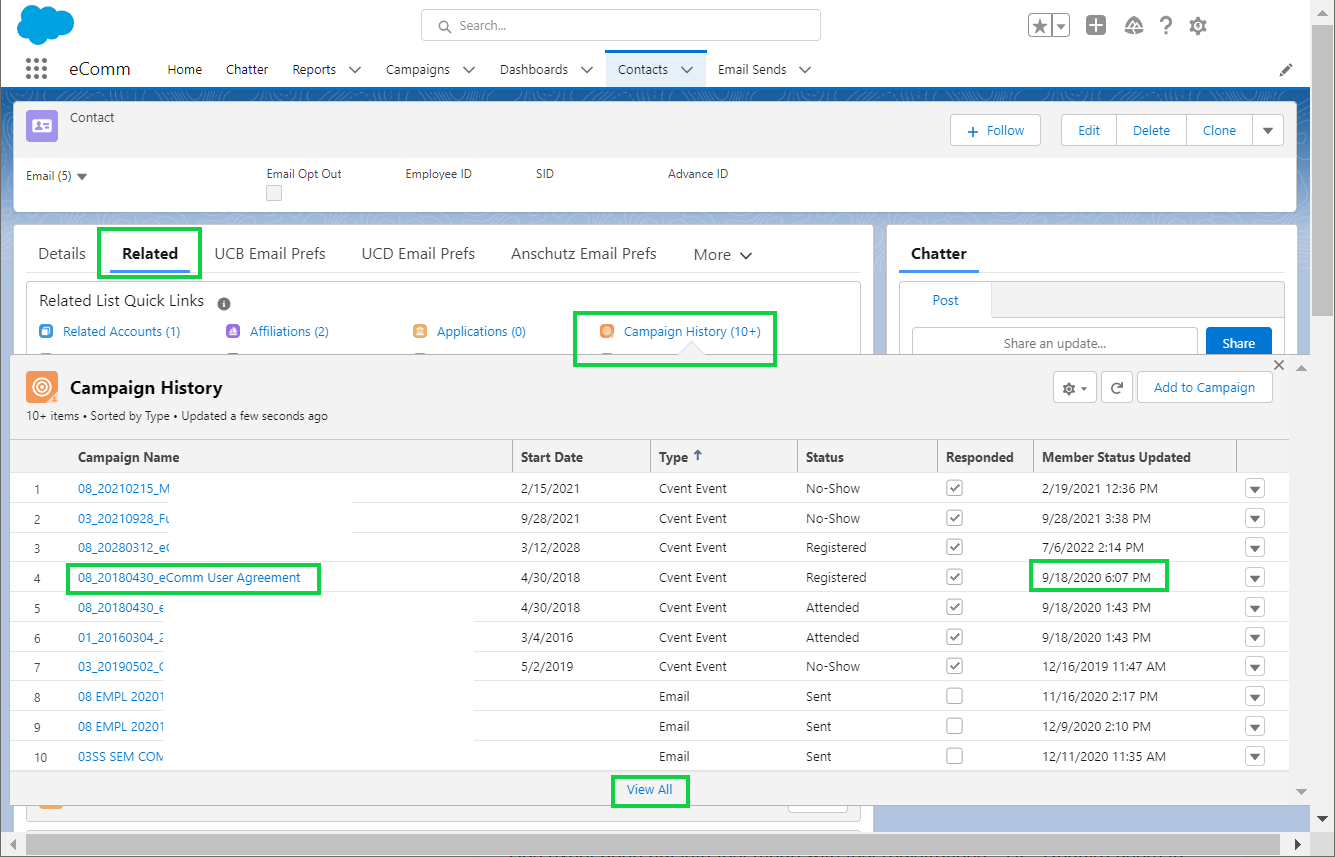
Task: Toggle Responded checkbox for 3/12/2028 row
Action: [955, 547]
